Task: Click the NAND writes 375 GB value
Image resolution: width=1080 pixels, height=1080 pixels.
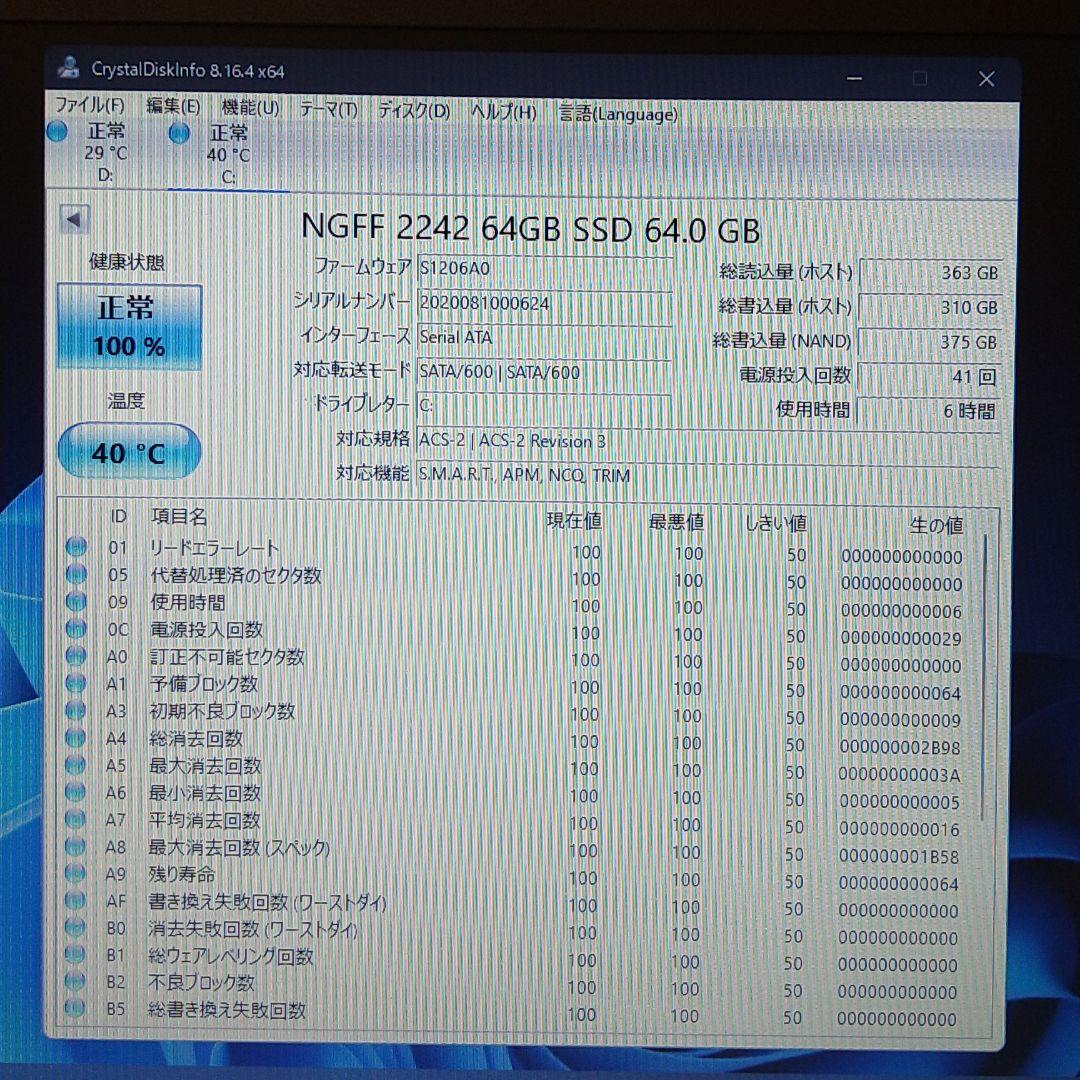Action: [930, 342]
